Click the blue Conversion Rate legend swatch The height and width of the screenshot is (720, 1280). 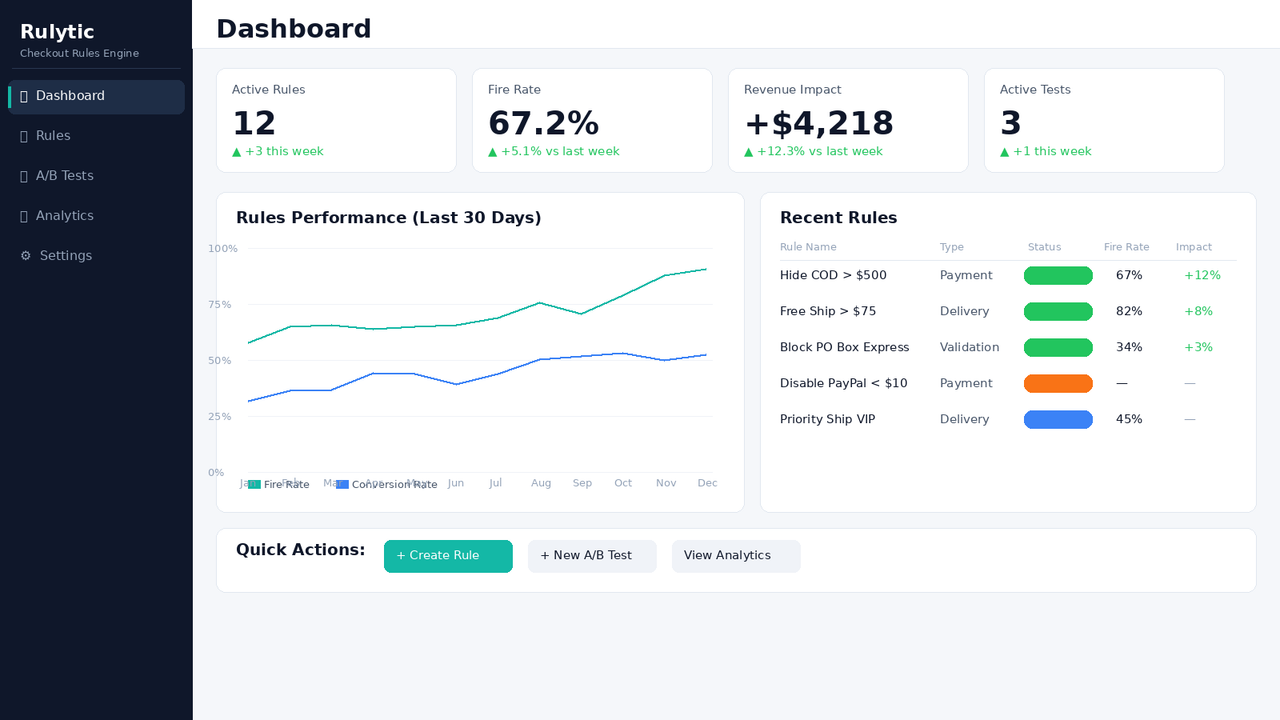[342, 484]
